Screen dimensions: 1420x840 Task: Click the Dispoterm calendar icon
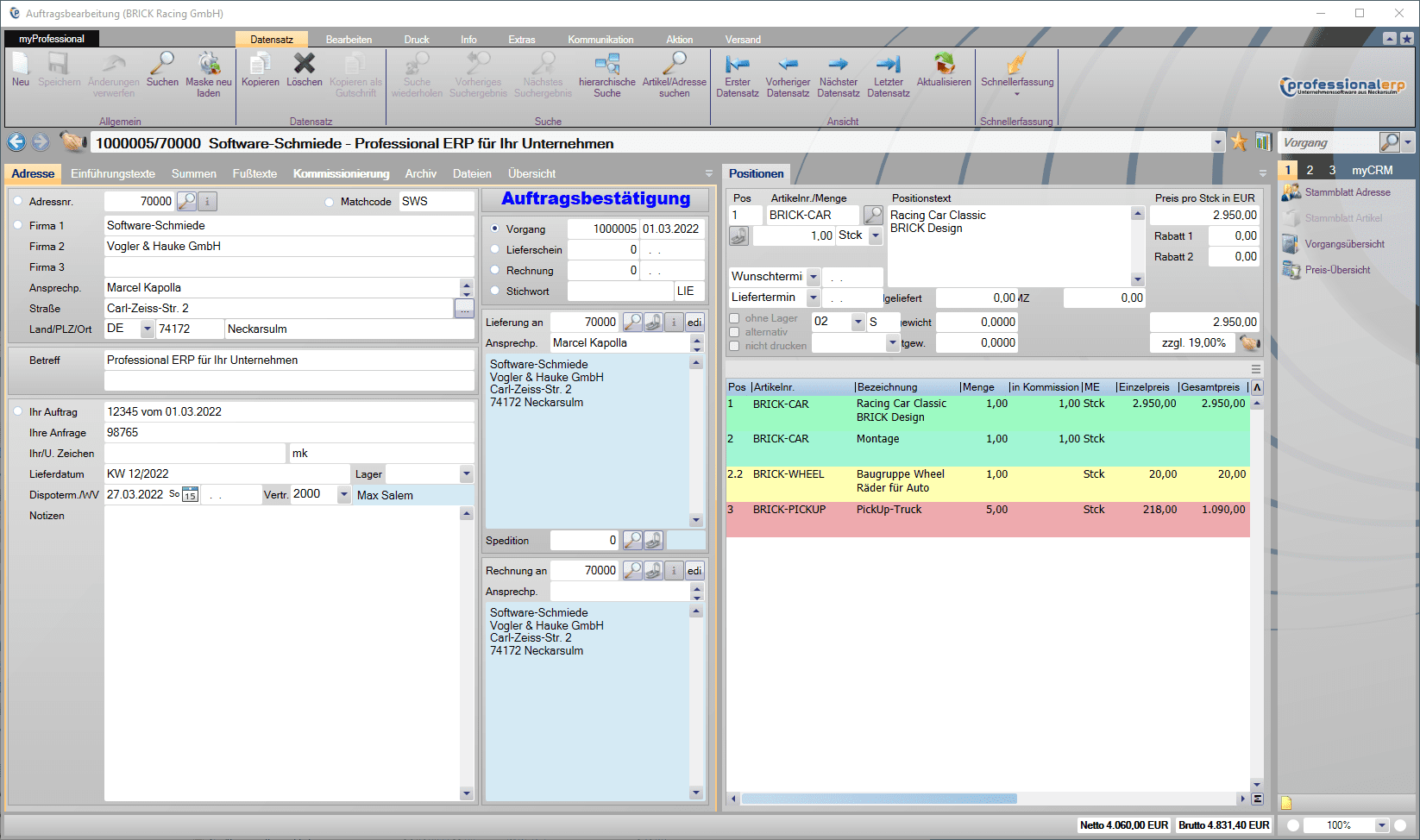point(190,495)
